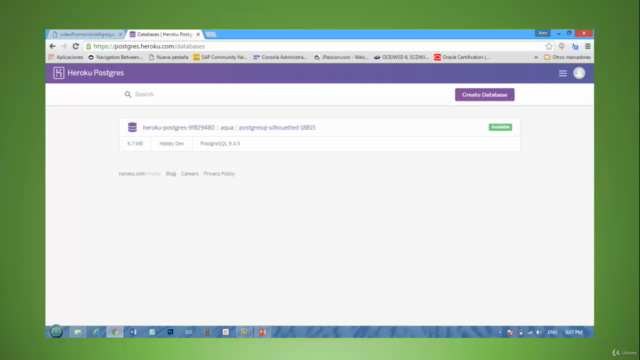
Task: Open the Consola Administra bookmark
Action: [280, 57]
